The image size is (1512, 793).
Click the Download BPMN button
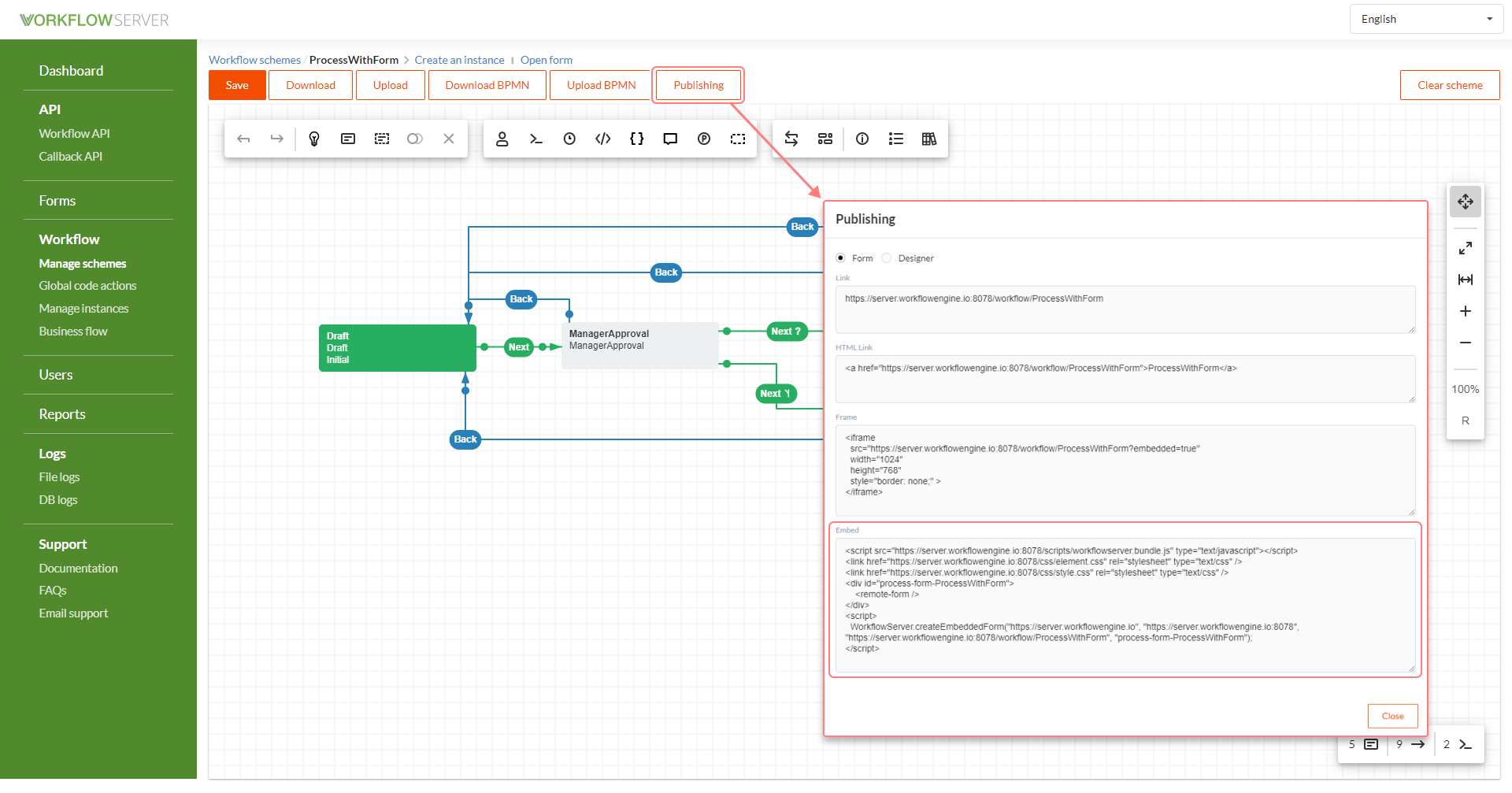coord(487,85)
